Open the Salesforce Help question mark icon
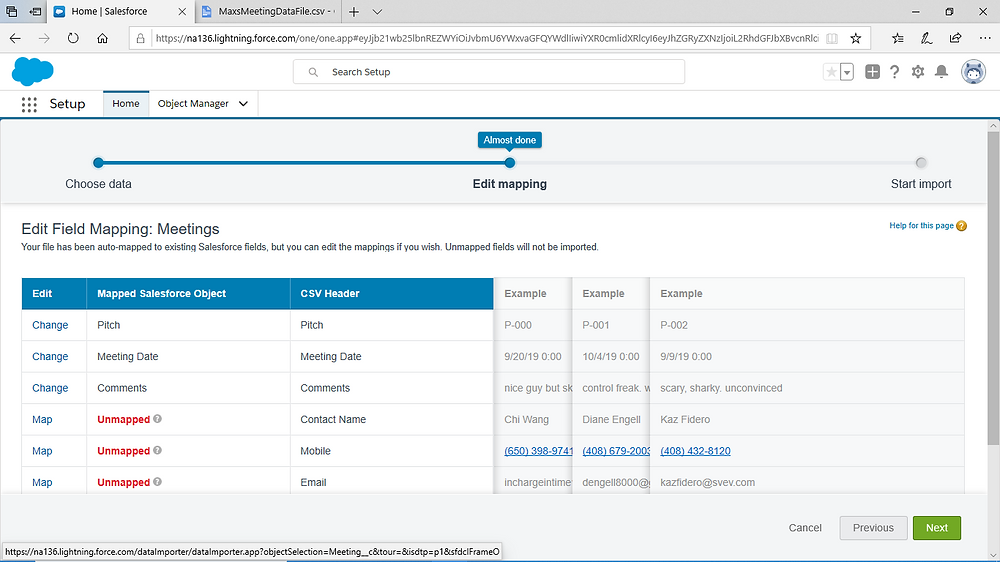 point(895,72)
